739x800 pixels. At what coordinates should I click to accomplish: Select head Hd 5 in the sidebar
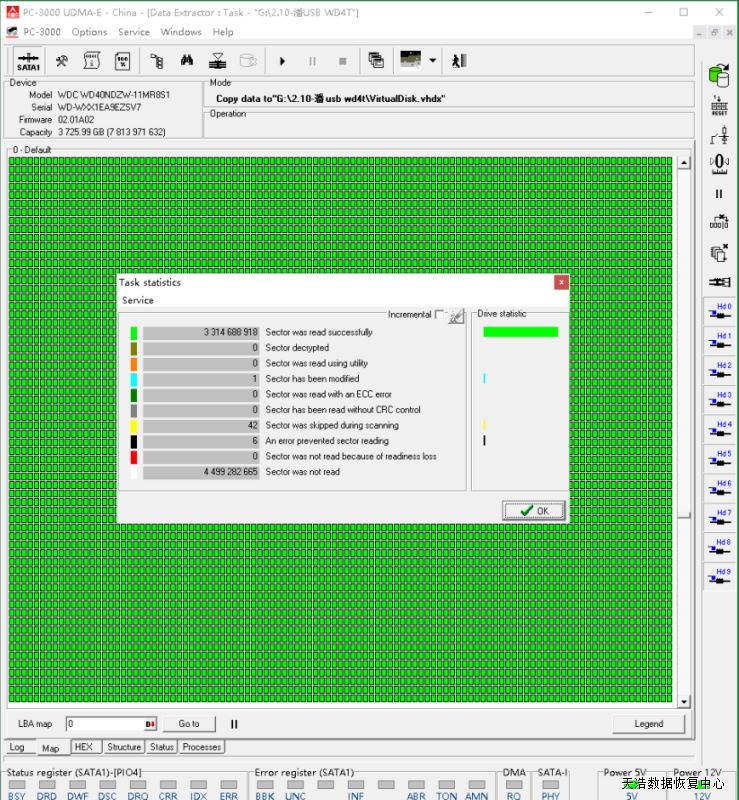click(719, 459)
